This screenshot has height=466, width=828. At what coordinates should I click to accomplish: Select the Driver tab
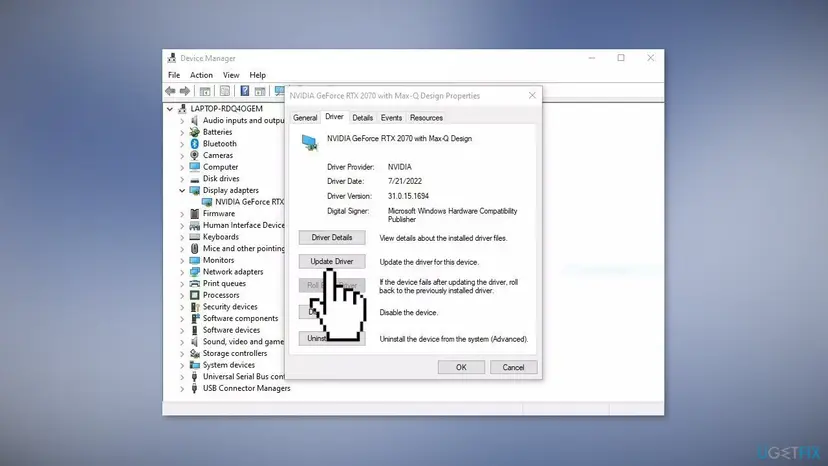point(334,117)
